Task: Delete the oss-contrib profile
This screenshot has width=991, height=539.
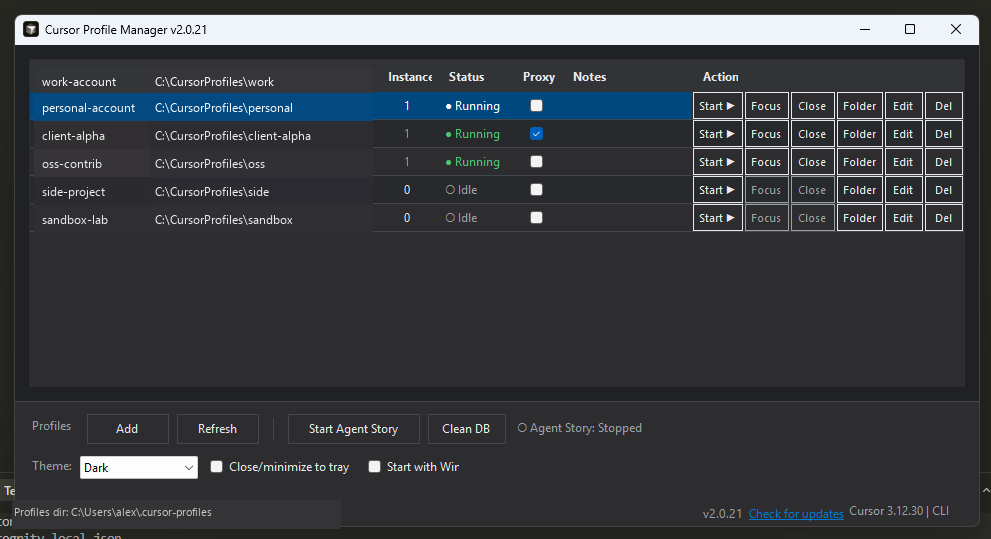Action: tap(944, 162)
